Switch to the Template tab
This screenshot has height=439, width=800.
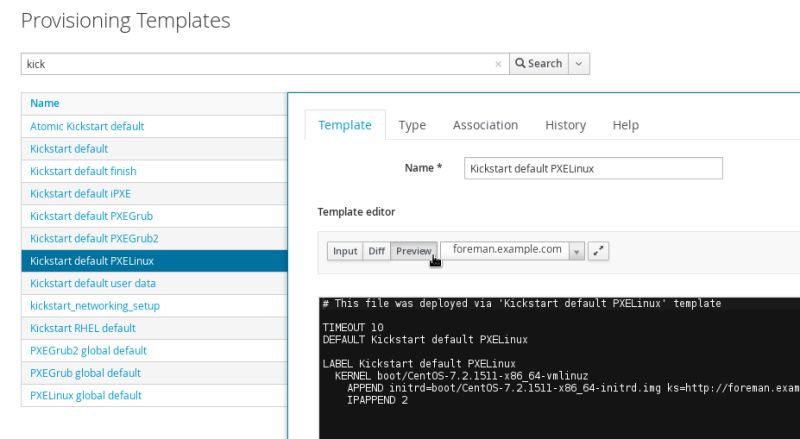click(345, 125)
